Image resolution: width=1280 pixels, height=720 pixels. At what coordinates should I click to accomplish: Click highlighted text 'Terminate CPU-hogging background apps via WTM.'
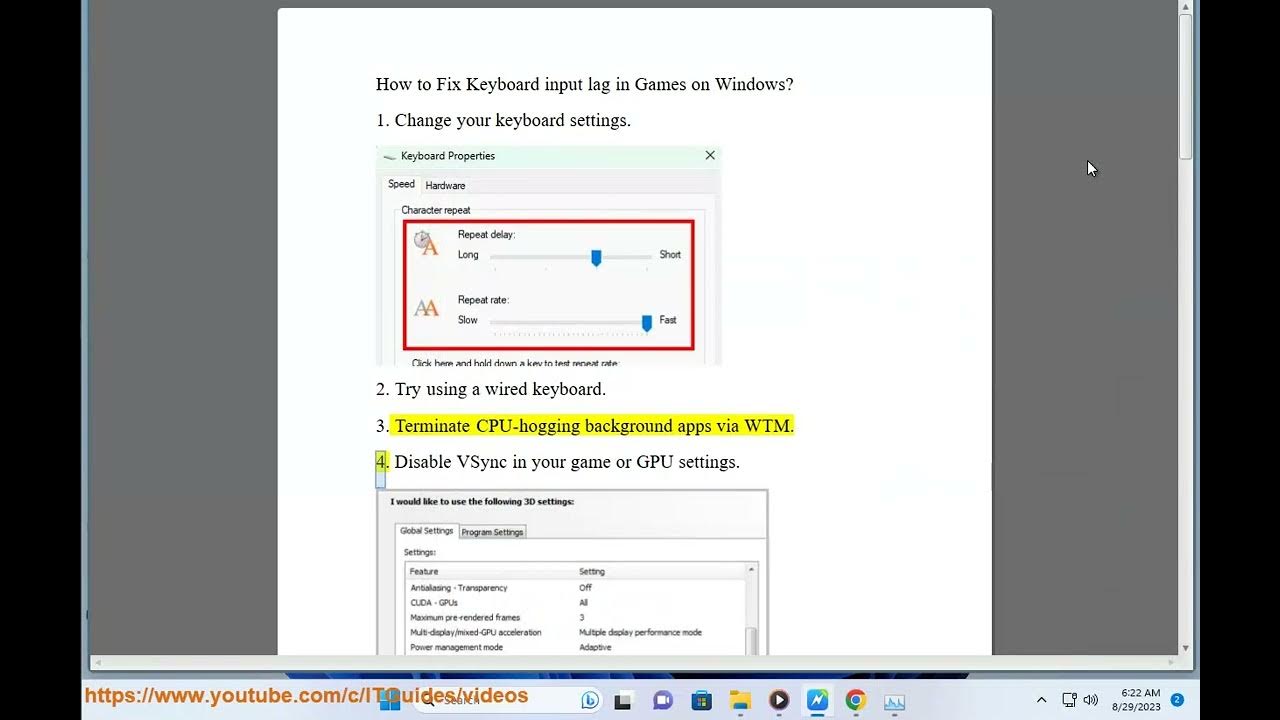tap(594, 426)
